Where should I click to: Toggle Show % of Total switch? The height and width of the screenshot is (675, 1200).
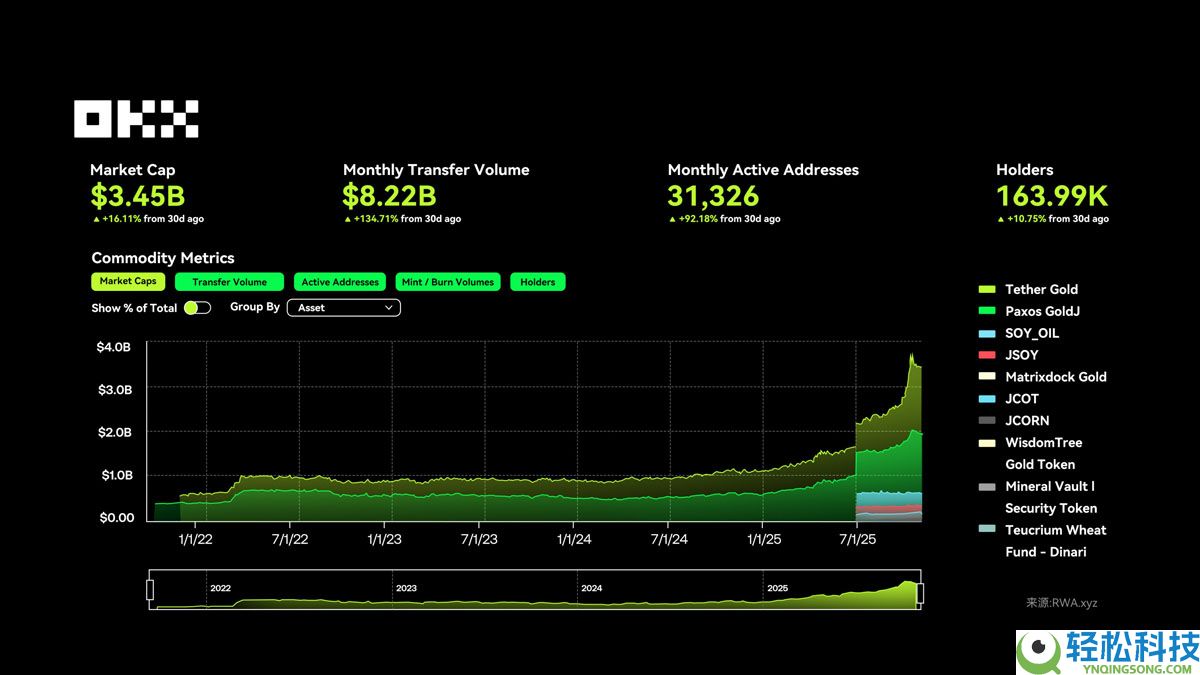click(x=197, y=308)
